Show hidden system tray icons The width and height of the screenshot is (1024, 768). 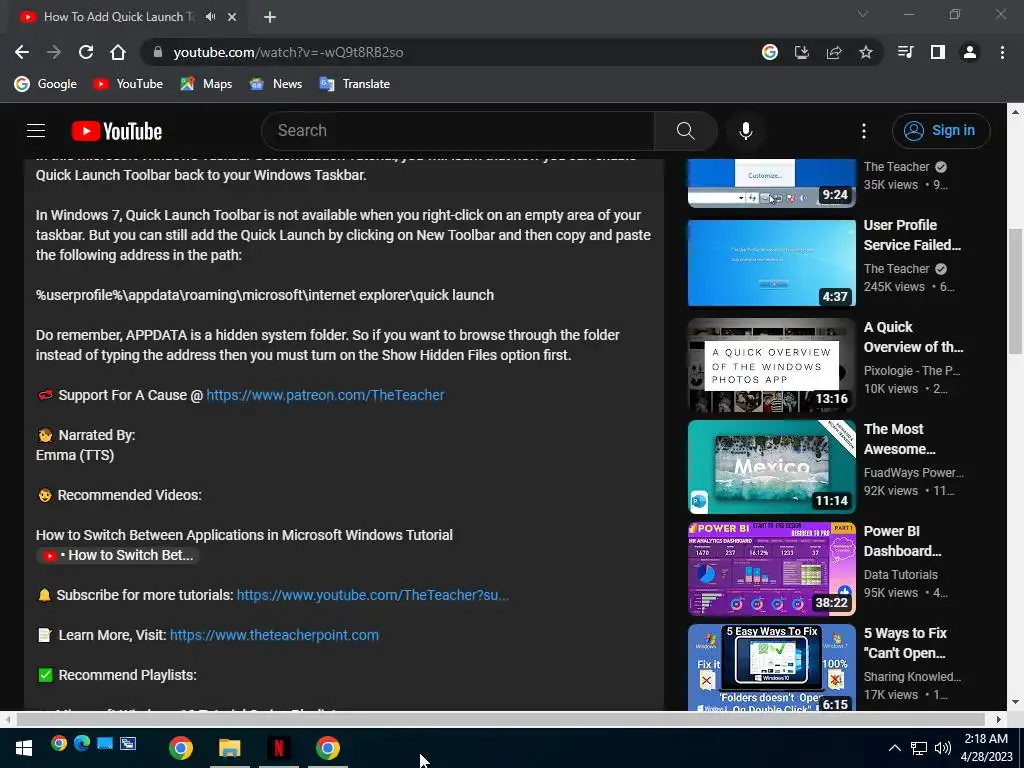tap(895, 748)
